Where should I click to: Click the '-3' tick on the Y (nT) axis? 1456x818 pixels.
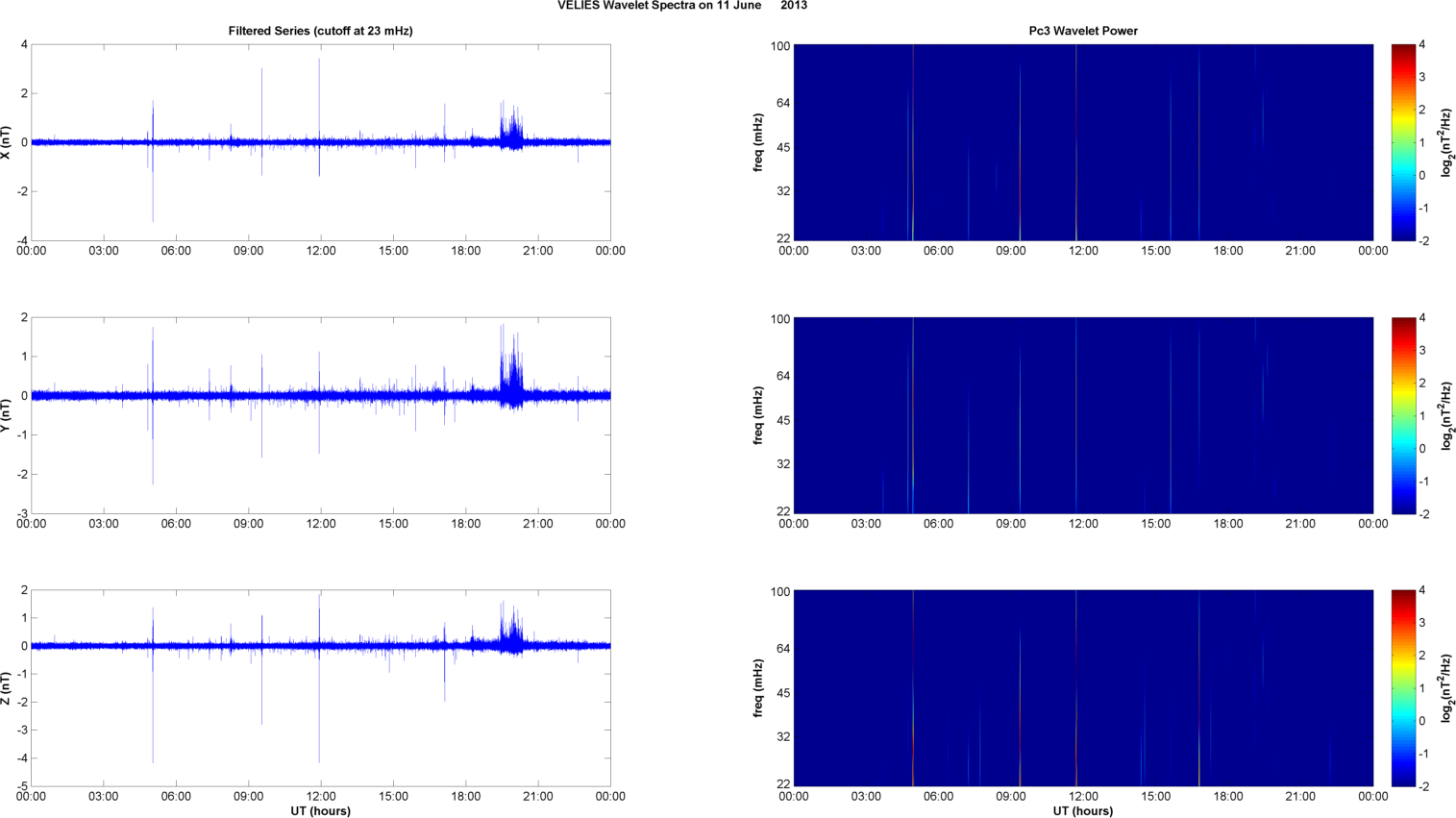[x=21, y=513]
